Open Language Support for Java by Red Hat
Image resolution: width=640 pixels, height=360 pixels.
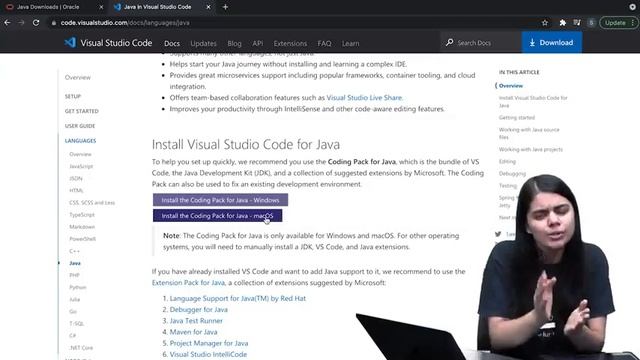238,298
